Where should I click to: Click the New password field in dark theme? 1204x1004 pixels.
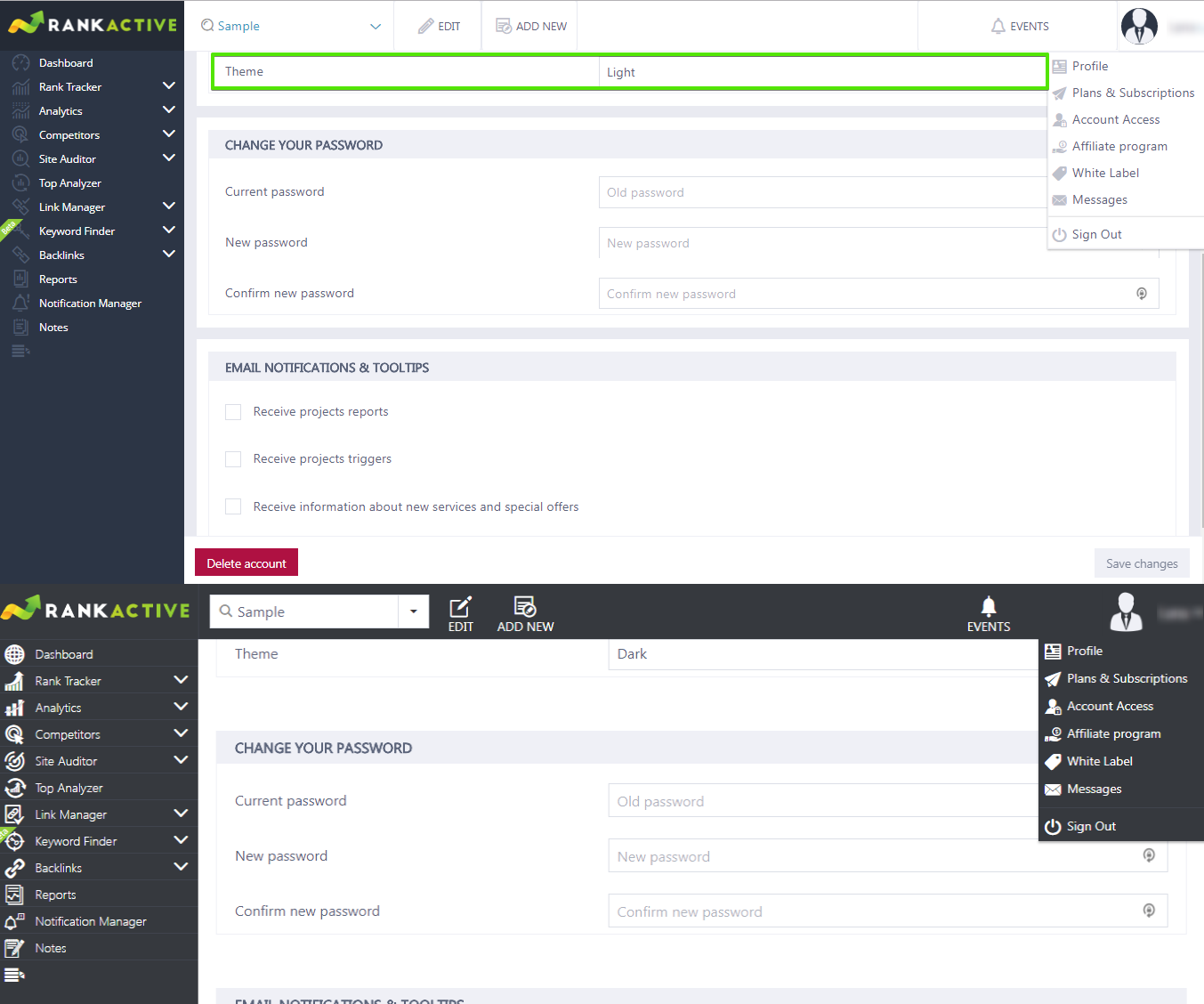pos(888,856)
